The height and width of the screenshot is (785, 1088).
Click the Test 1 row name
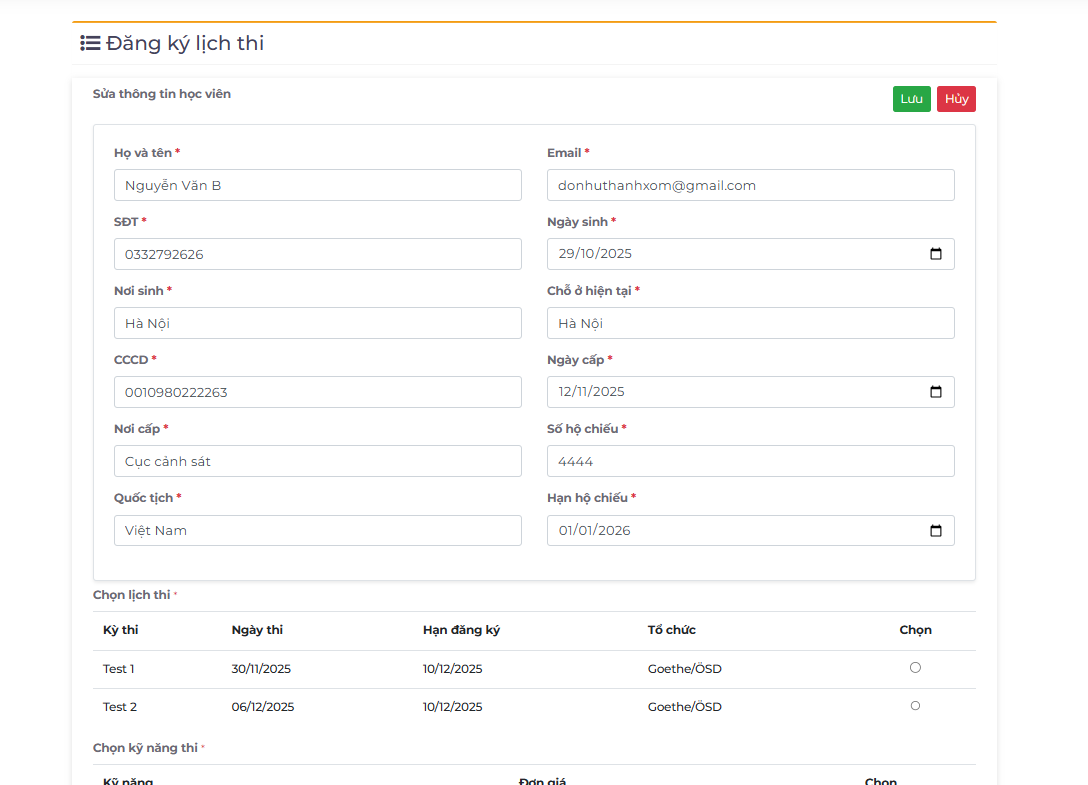click(119, 669)
